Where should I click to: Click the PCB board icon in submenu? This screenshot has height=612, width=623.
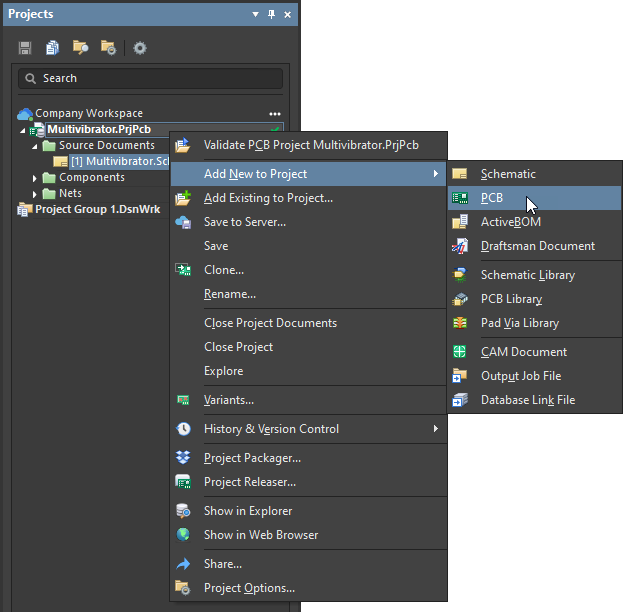460,198
